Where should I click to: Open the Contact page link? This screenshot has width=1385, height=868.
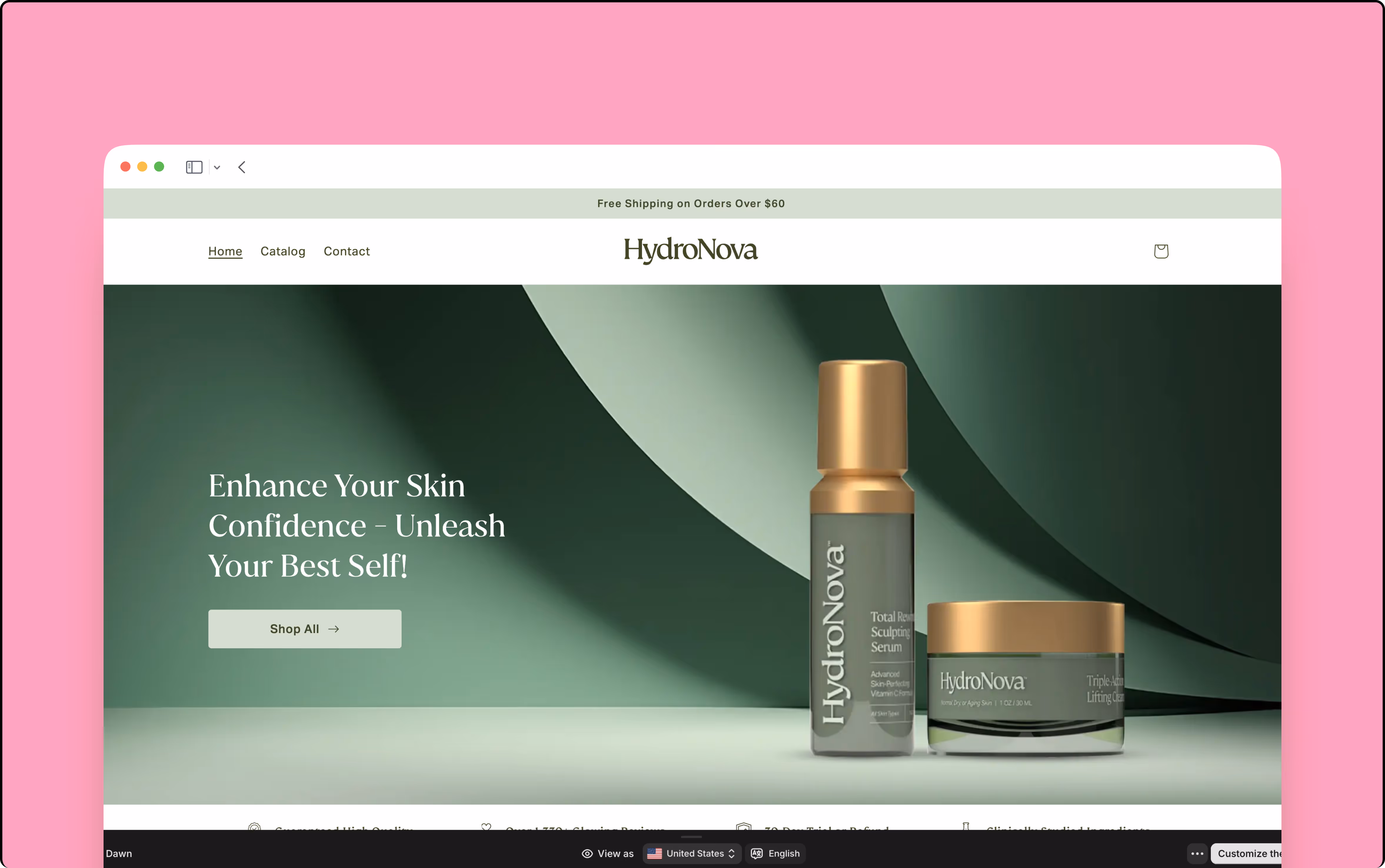click(x=346, y=251)
